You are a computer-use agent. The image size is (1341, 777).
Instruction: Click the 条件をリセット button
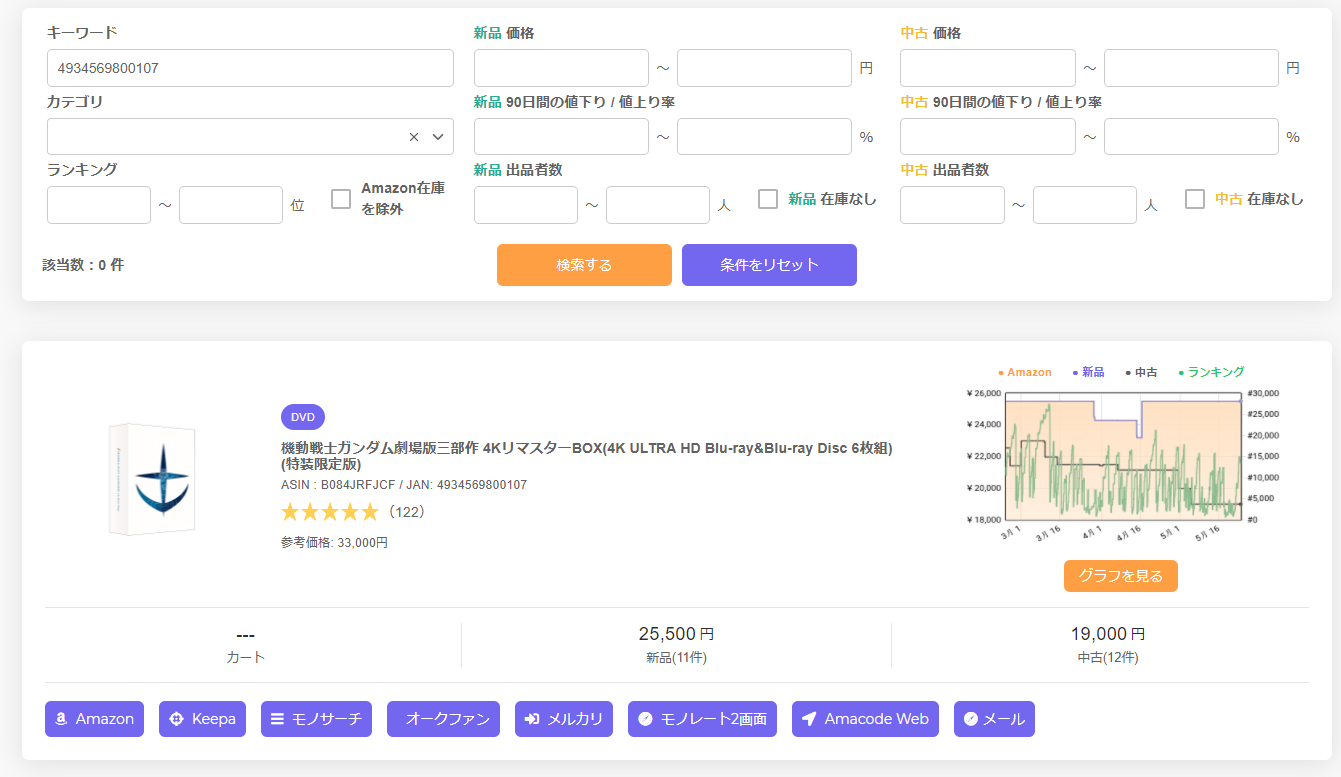coord(769,265)
